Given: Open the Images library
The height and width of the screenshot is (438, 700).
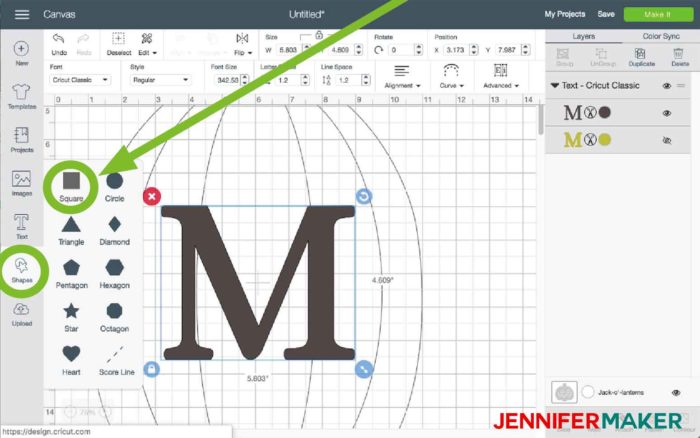Looking at the screenshot, I should coord(21,184).
